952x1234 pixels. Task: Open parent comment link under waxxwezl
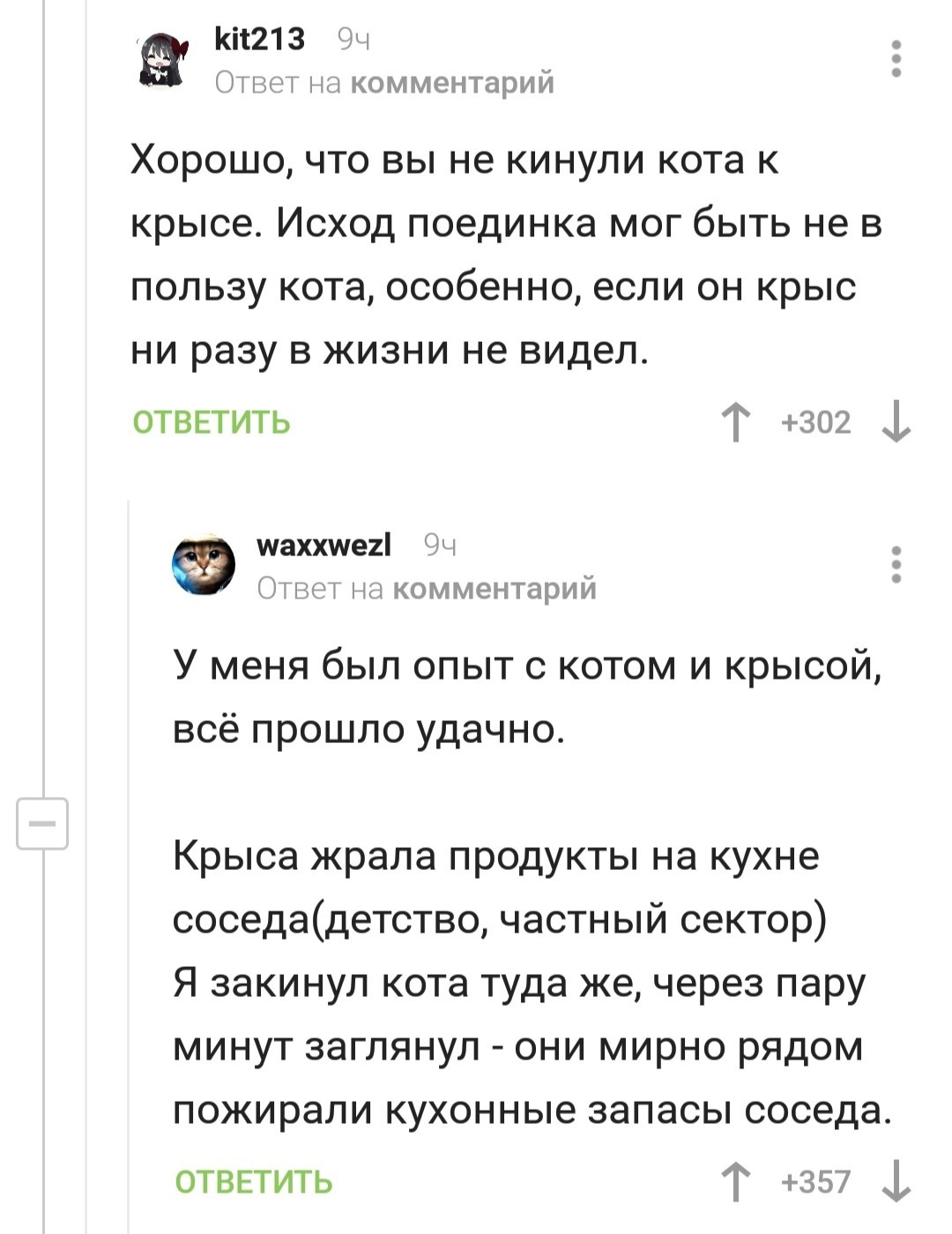tap(494, 588)
